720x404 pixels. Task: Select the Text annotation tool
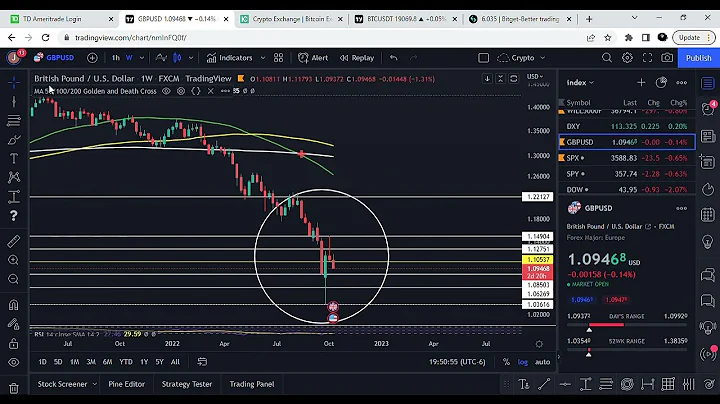pyautogui.click(x=14, y=158)
